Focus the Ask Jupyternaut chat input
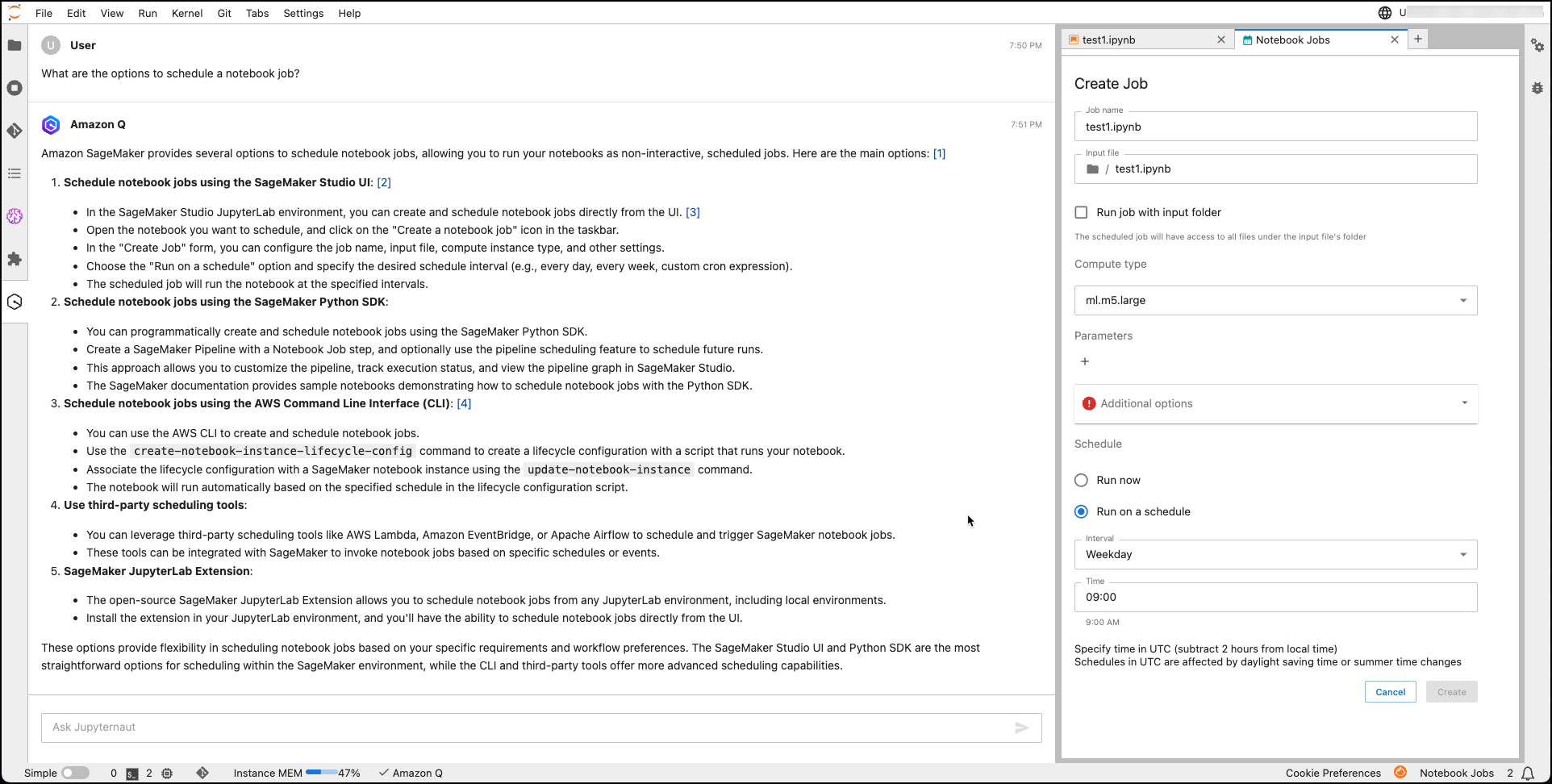The height and width of the screenshot is (784, 1552). coord(541,728)
